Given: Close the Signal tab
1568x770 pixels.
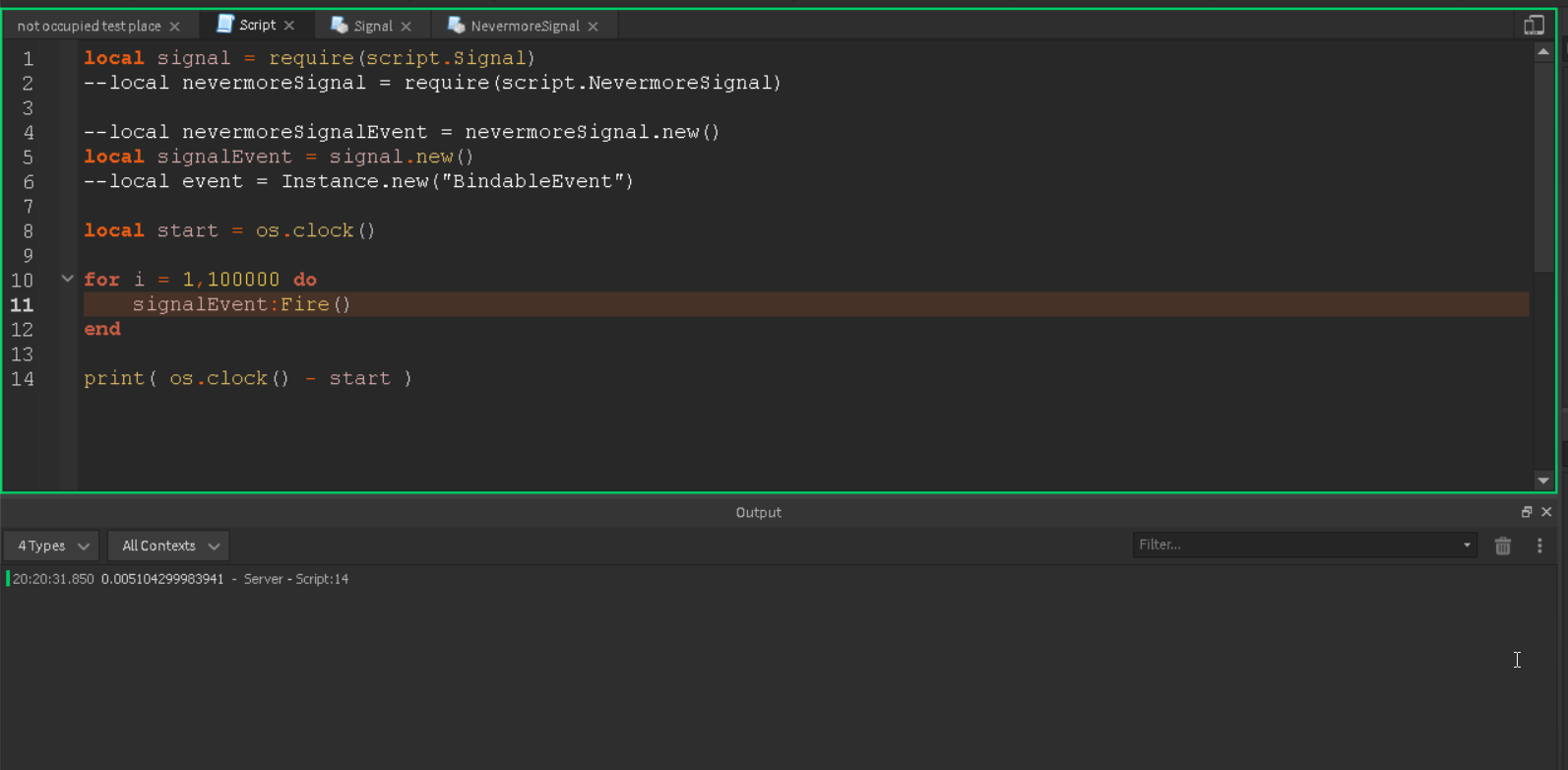Looking at the screenshot, I should (406, 27).
